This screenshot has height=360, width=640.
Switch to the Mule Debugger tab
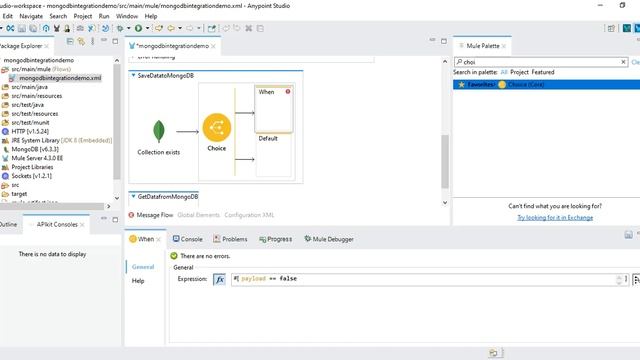[329, 239]
